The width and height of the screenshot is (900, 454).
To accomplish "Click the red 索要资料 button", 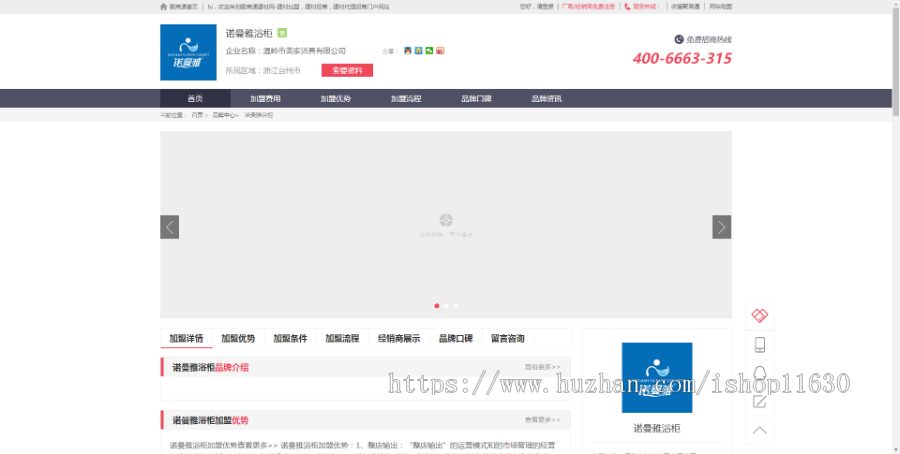I will coord(347,71).
